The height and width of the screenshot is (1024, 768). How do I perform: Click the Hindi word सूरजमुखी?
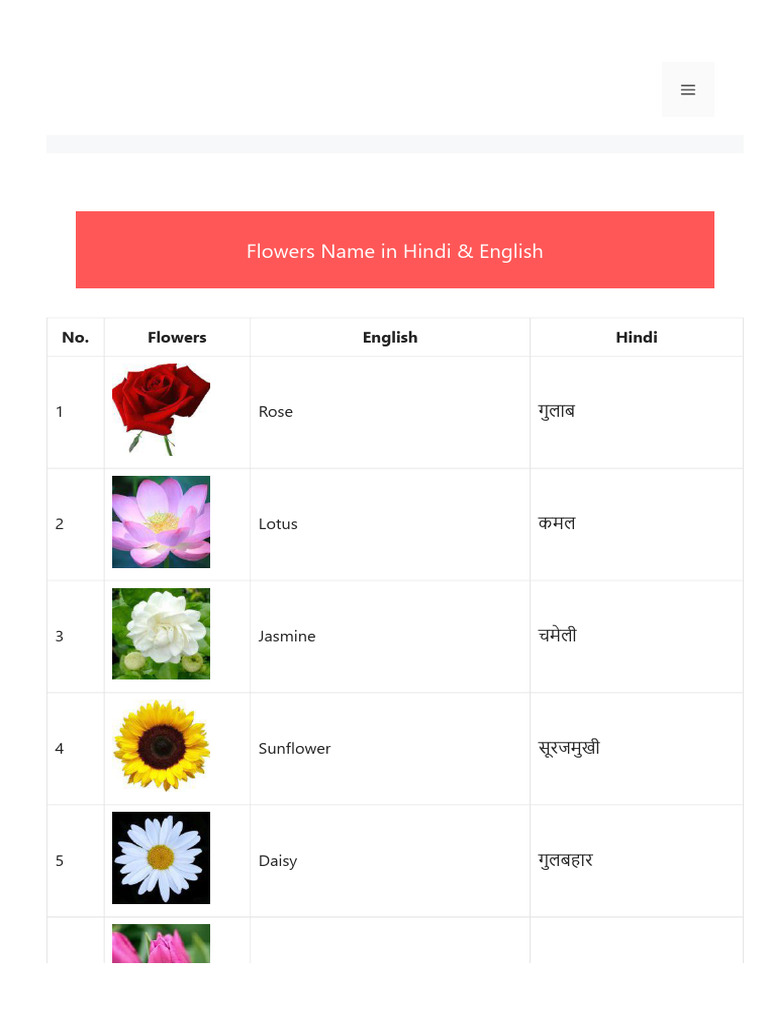point(569,748)
